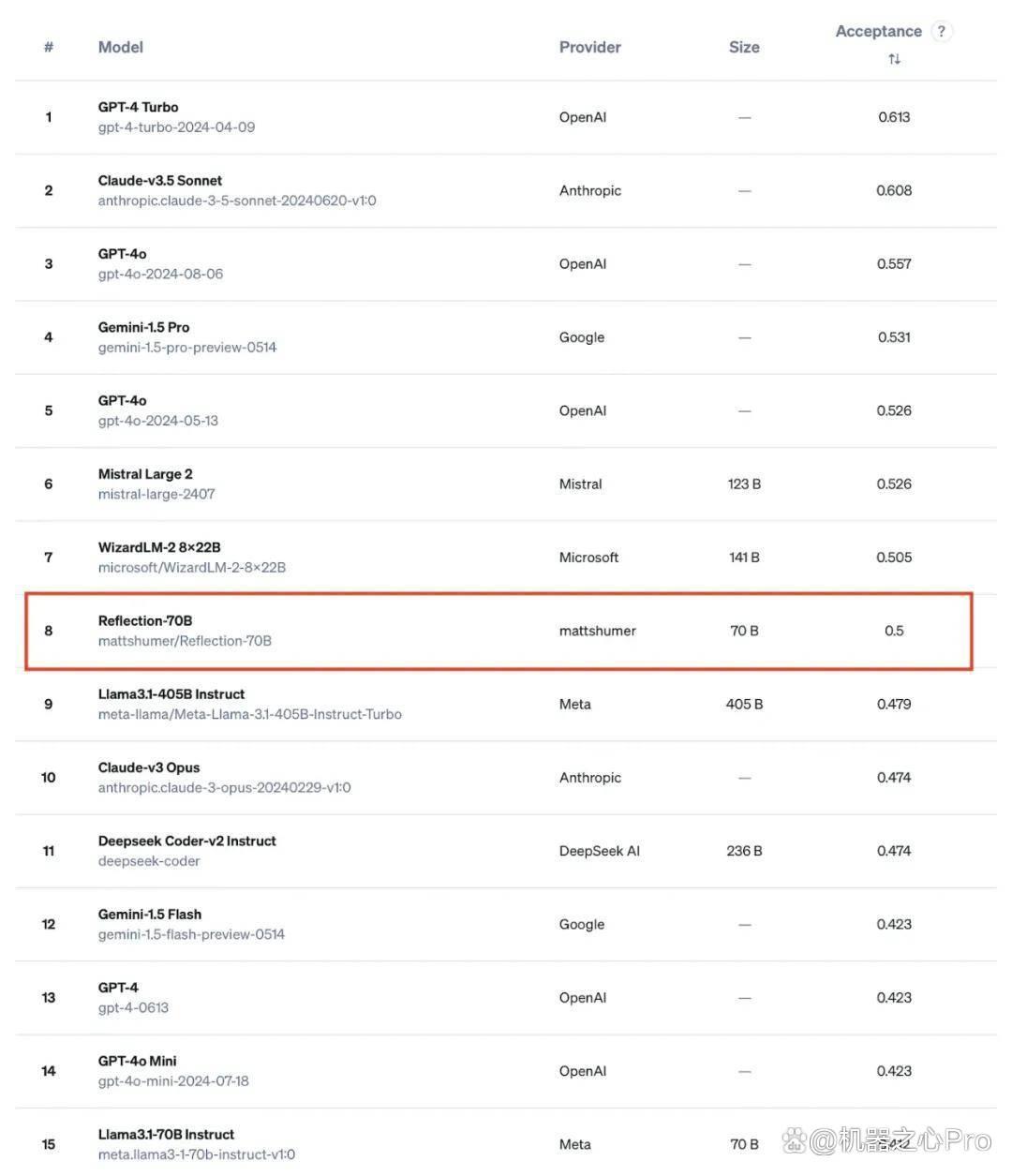Viewport: 1012px width, 1176px height.
Task: Click the Mistral Large 2 model name
Action: [145, 474]
